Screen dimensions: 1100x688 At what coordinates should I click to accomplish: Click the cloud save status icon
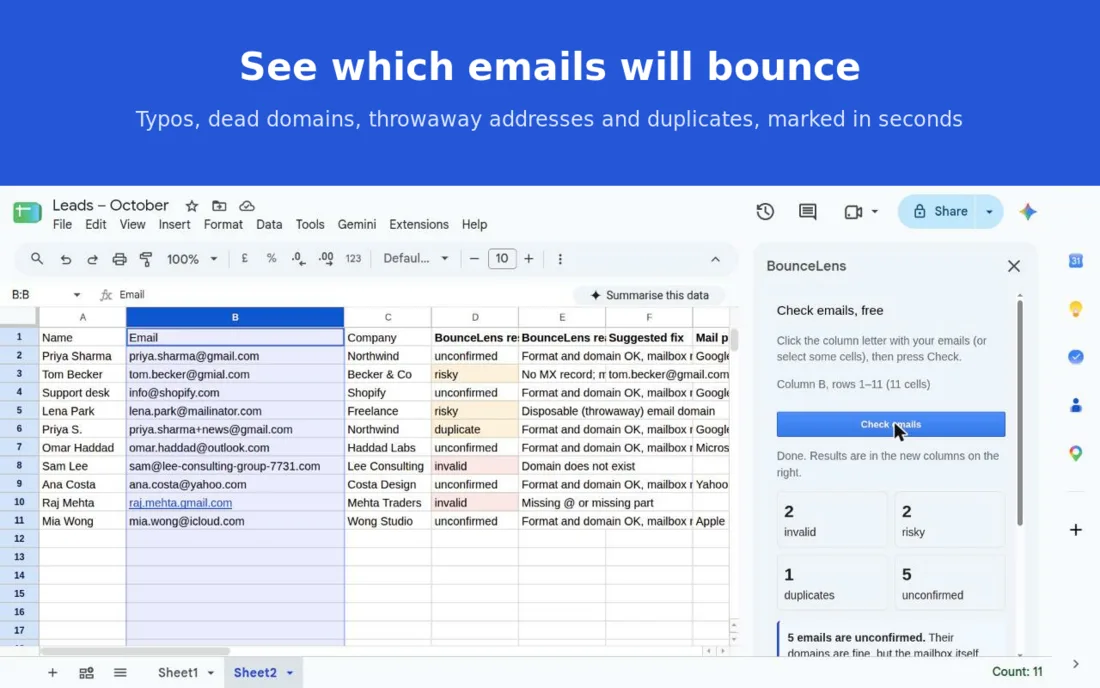pyautogui.click(x=246, y=206)
